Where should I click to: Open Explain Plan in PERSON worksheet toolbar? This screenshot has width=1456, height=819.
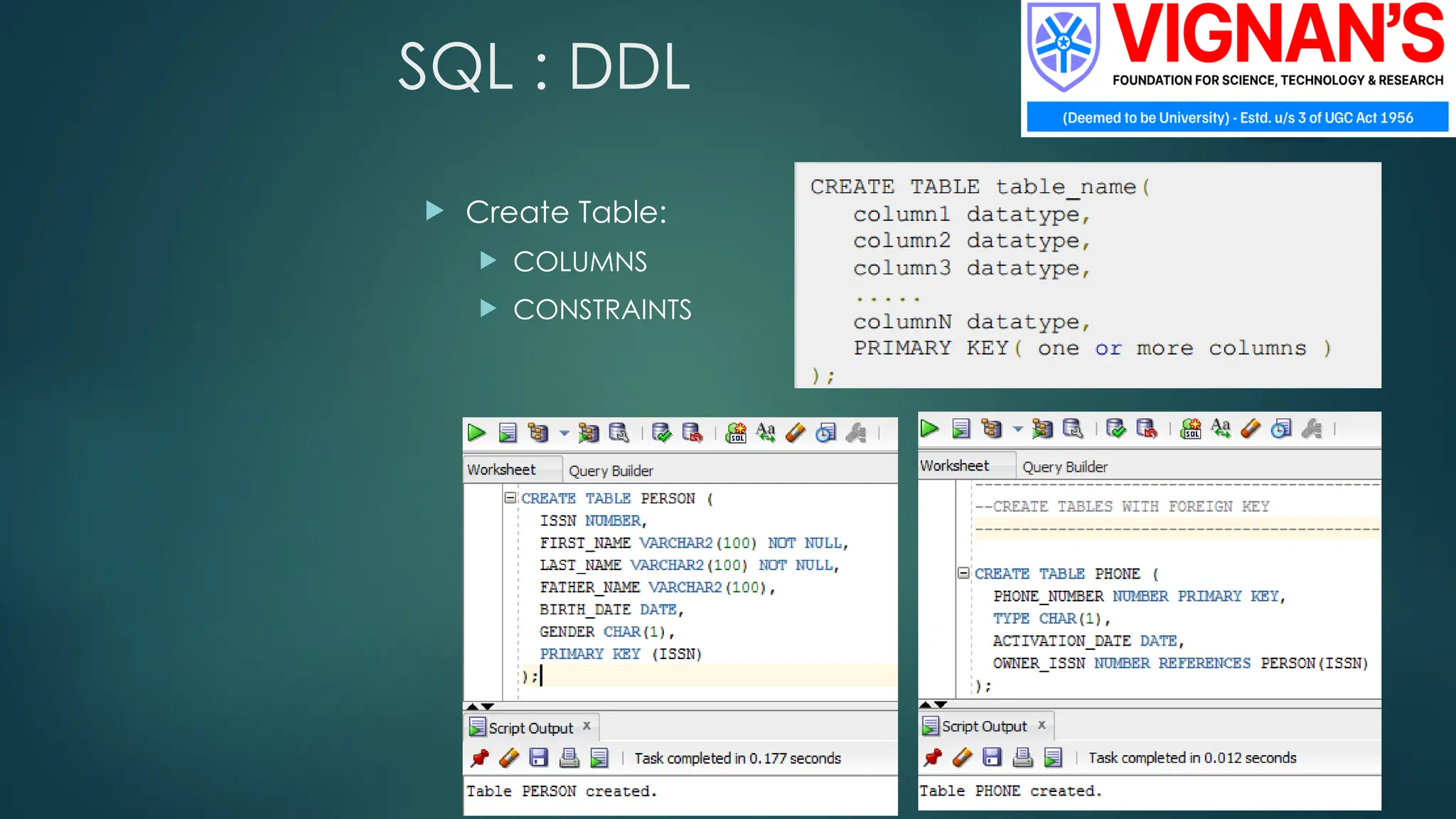pyautogui.click(x=538, y=433)
